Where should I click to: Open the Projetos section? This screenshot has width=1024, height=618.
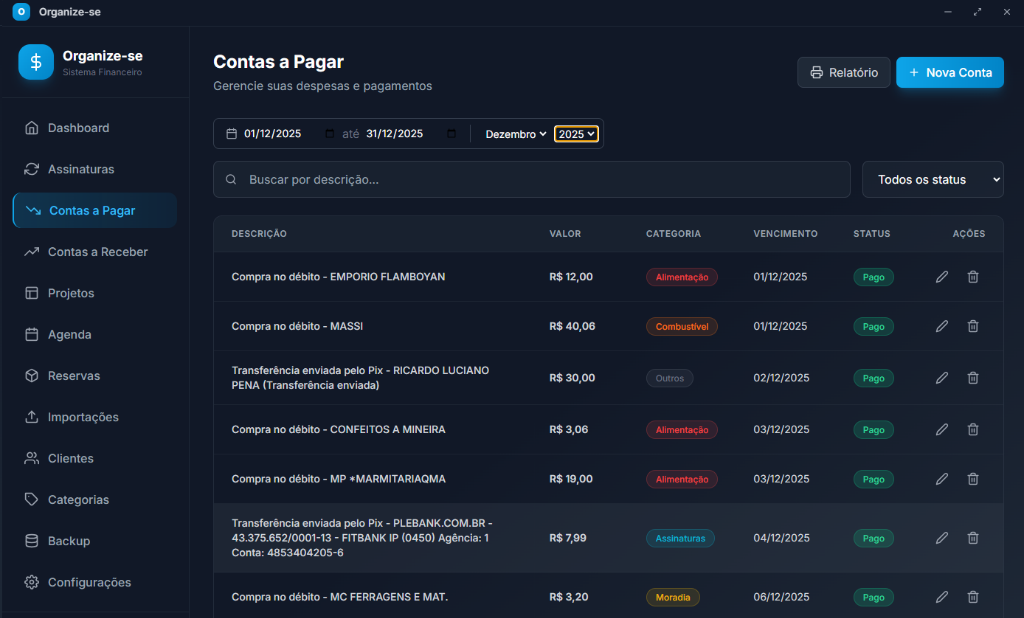point(69,292)
